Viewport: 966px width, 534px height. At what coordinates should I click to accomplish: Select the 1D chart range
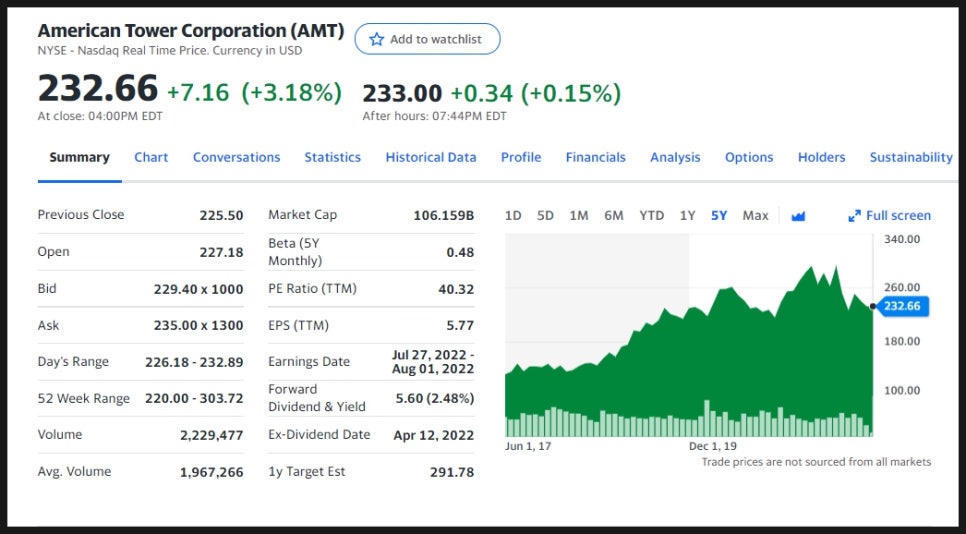(x=513, y=216)
